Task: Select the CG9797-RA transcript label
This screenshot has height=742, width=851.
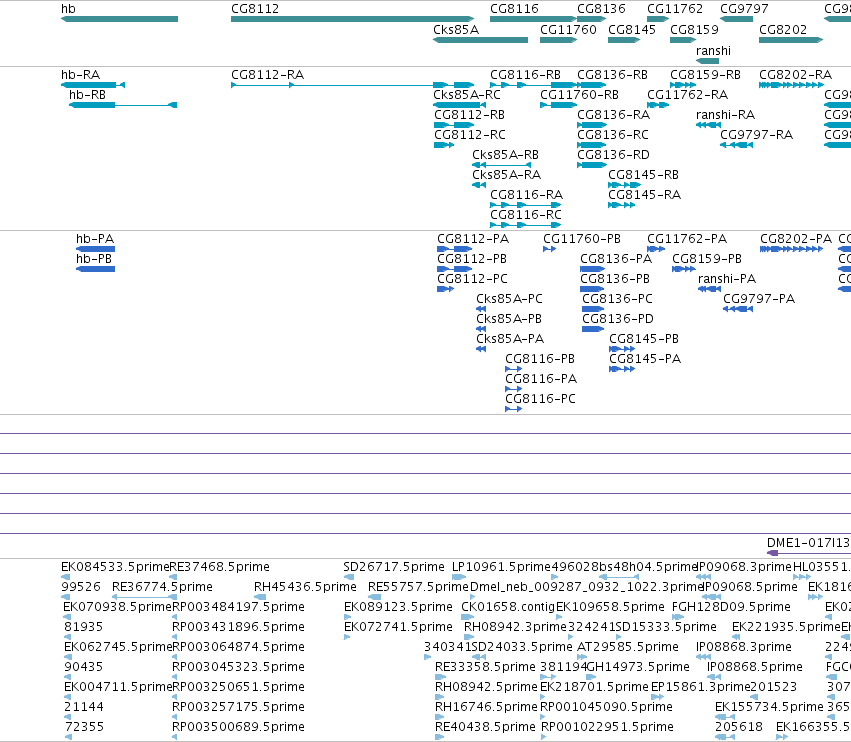Action: coord(757,135)
